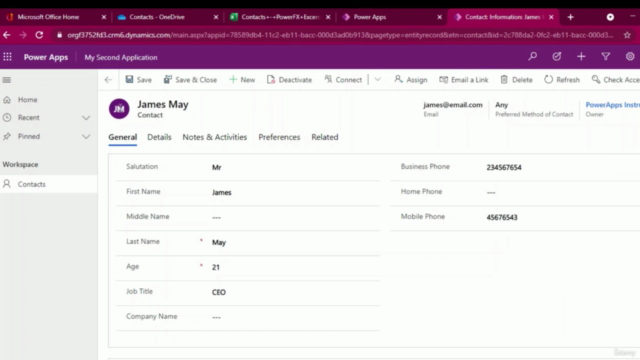The image size is (640, 360).
Task: Refresh the contact form
Action: pos(562,80)
